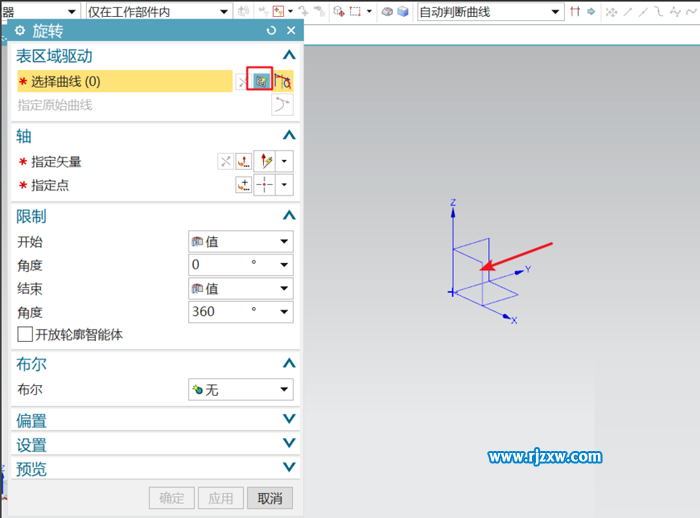
Task: Open the dropdown arrow beside the selection filter icon
Action: point(290,11)
